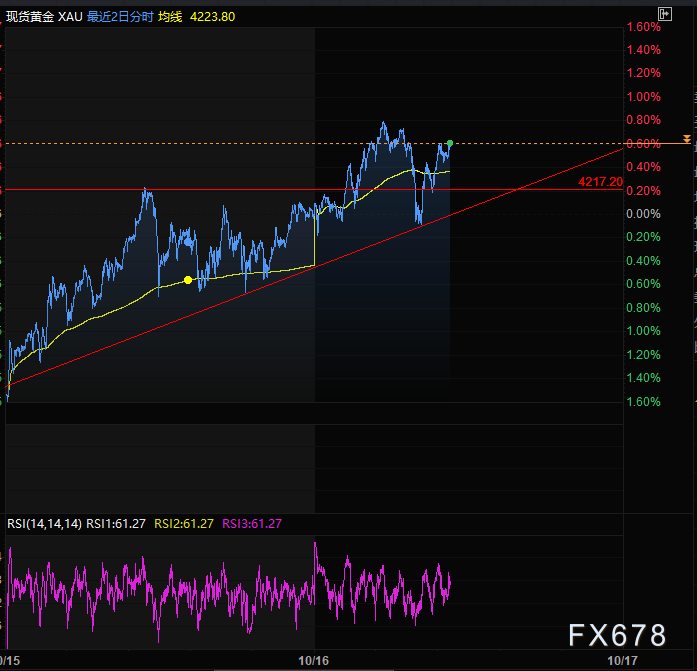Image resolution: width=697 pixels, height=671 pixels.
Task: Click the panel layout icon at top right
Action: [x=664, y=14]
